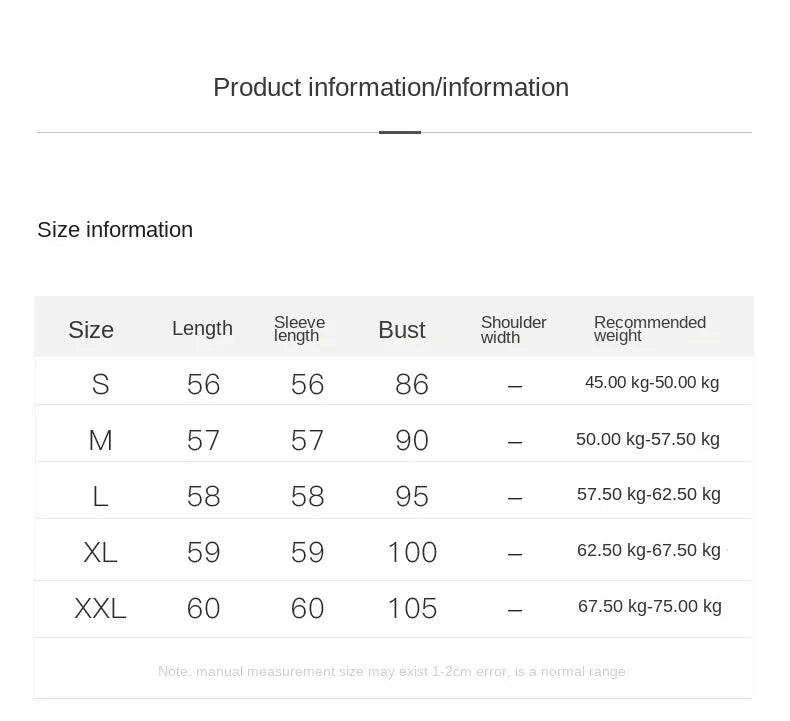Click the weight range 67.50 kg-75.00 kg

[x=650, y=607]
